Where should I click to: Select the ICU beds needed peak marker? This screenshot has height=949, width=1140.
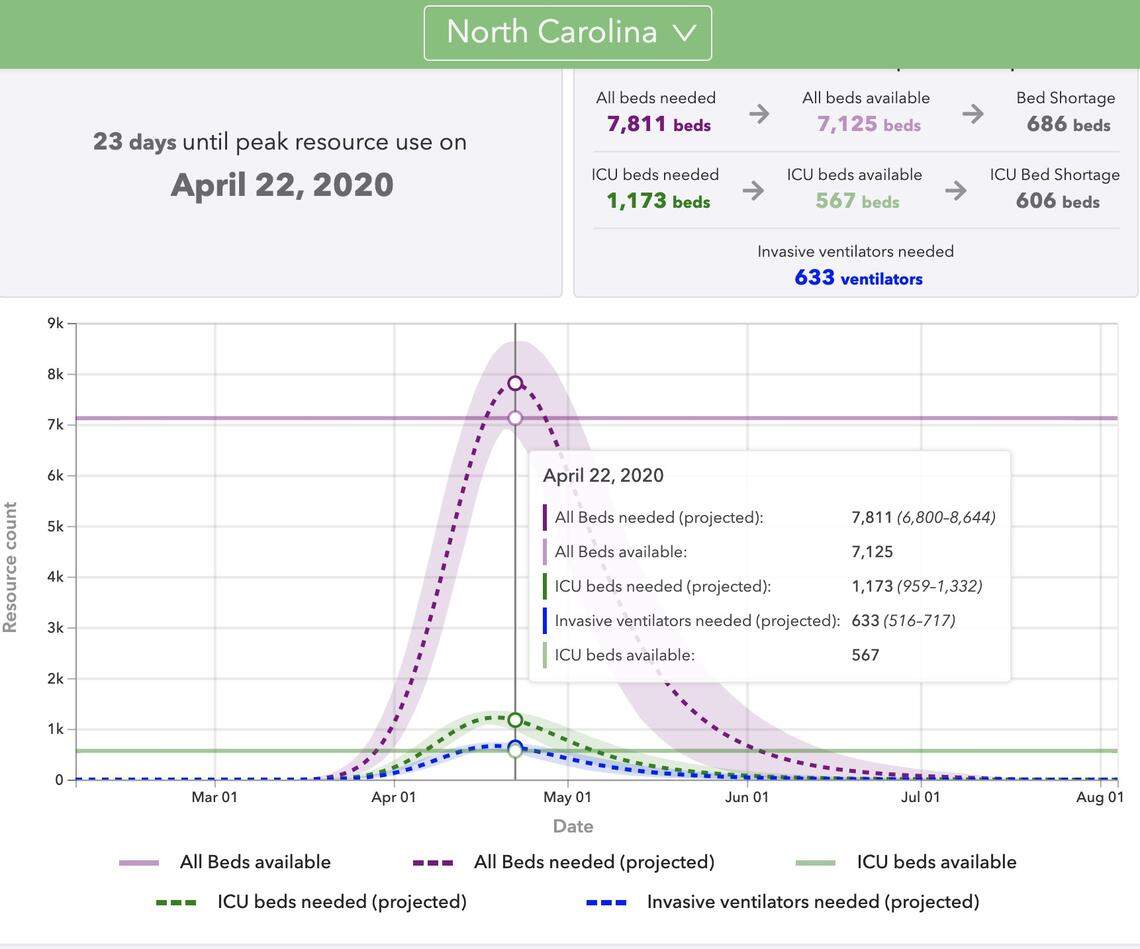(x=514, y=717)
